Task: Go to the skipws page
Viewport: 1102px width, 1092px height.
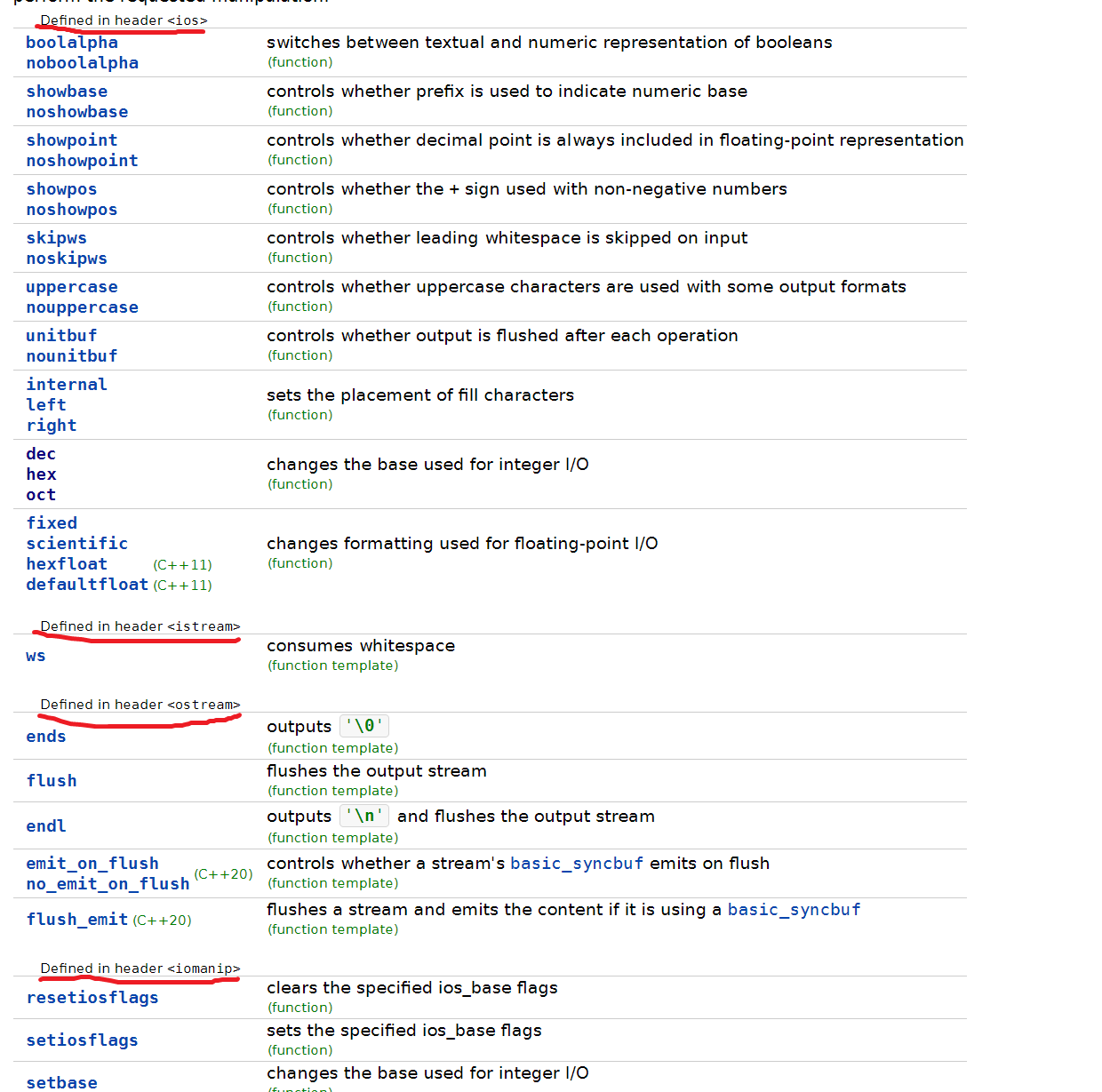Action: coord(57,238)
